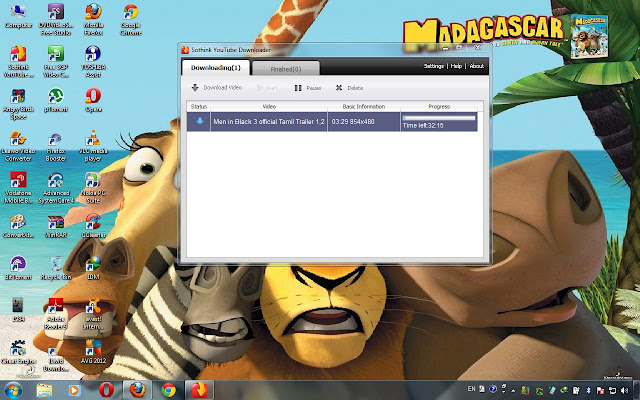Select the WinRAR desktop icon
Viewport: 640px width, 400px height.
[56, 226]
